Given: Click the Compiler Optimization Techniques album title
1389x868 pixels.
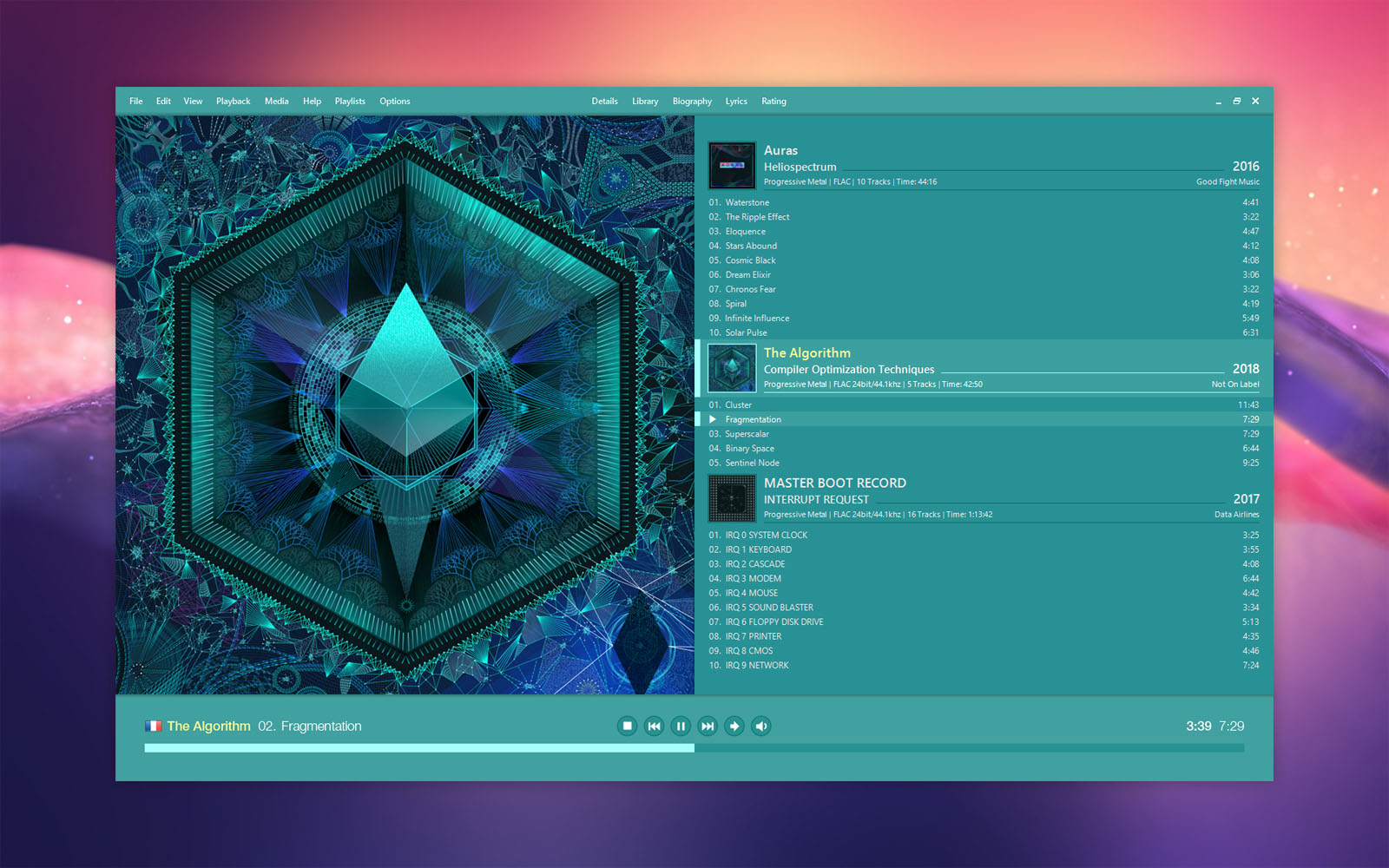Looking at the screenshot, I should point(849,369).
